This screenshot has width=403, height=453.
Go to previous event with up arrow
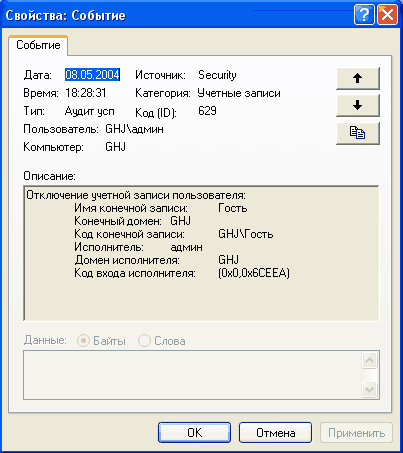[358, 79]
